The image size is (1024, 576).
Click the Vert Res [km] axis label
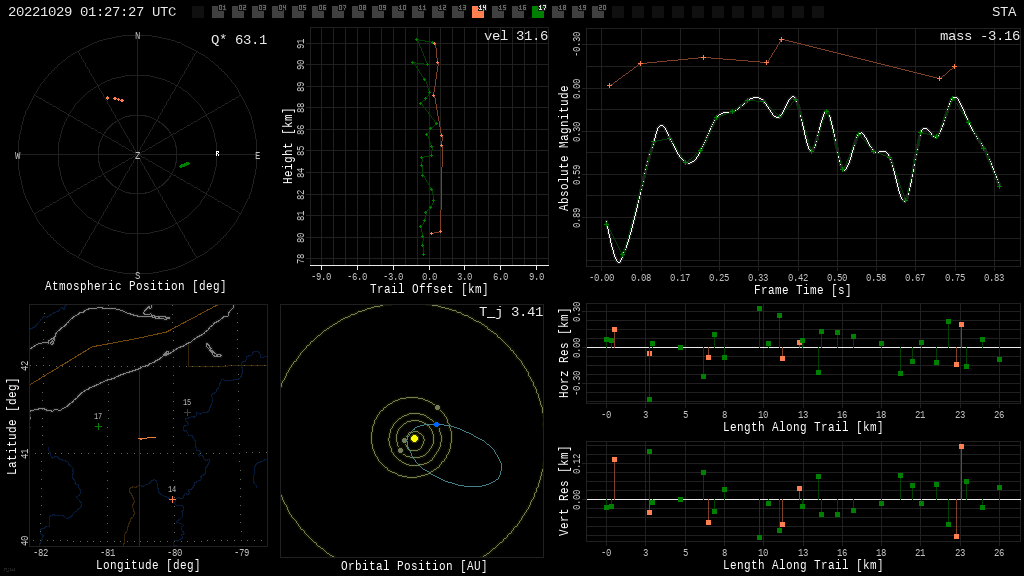564,491
